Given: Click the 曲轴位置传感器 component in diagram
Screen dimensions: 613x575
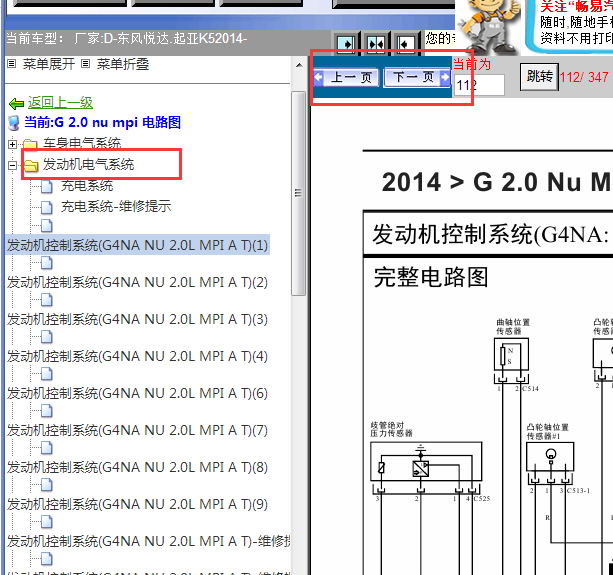Looking at the screenshot, I should 512,355.
